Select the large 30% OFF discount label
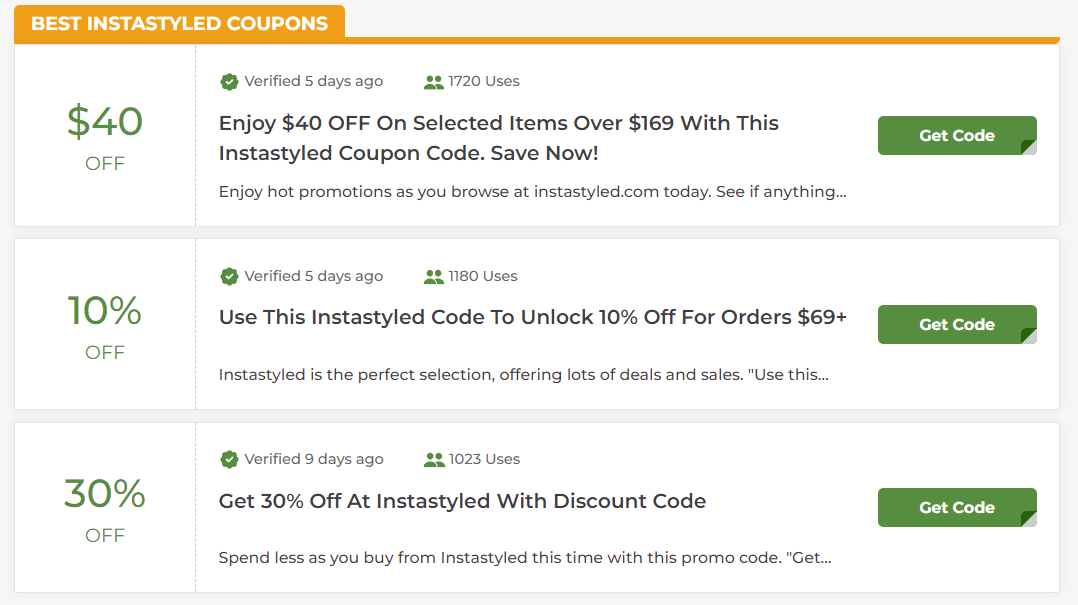 104,509
